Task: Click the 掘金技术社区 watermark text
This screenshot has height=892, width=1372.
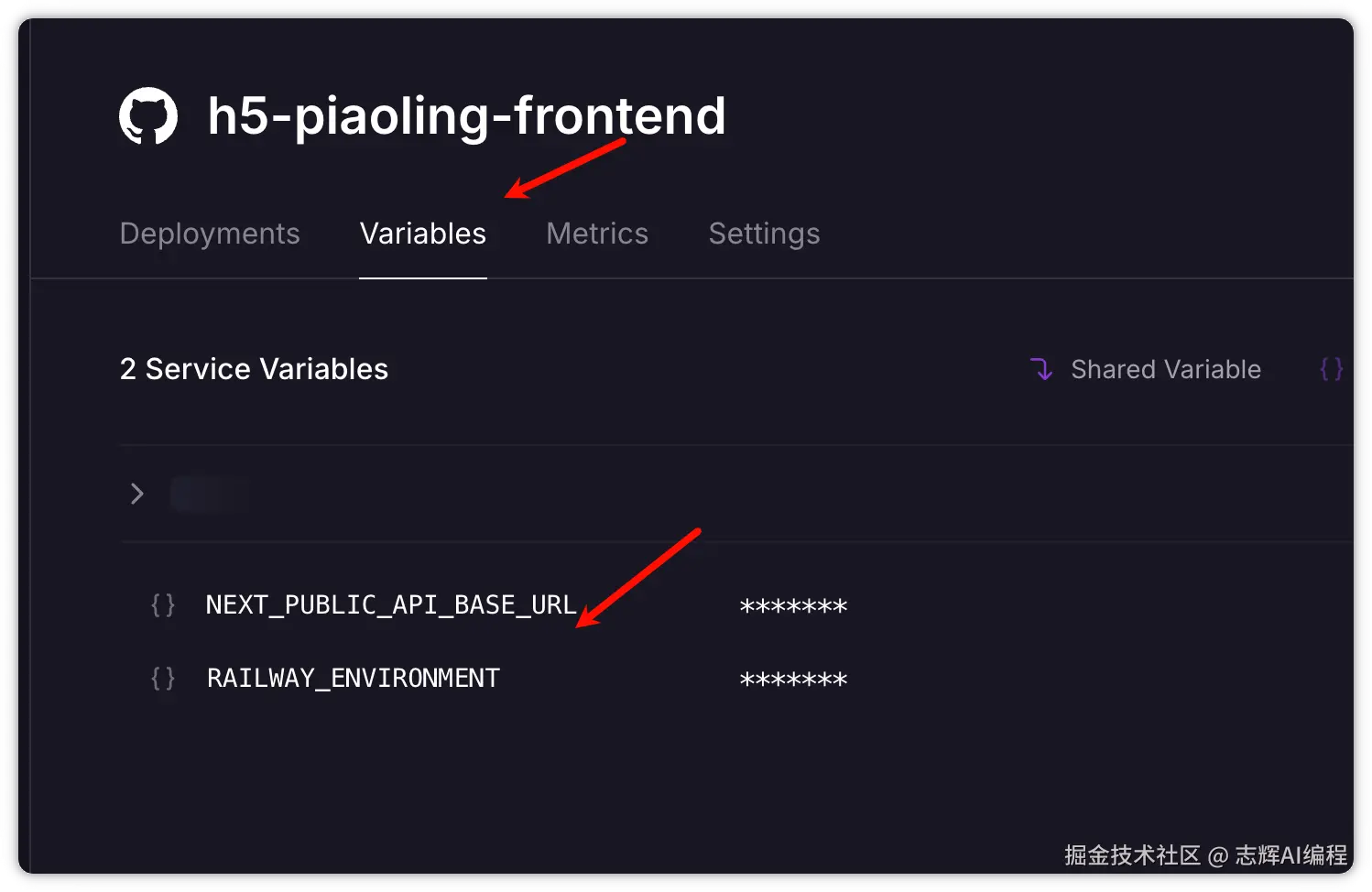Action: pos(1132,855)
